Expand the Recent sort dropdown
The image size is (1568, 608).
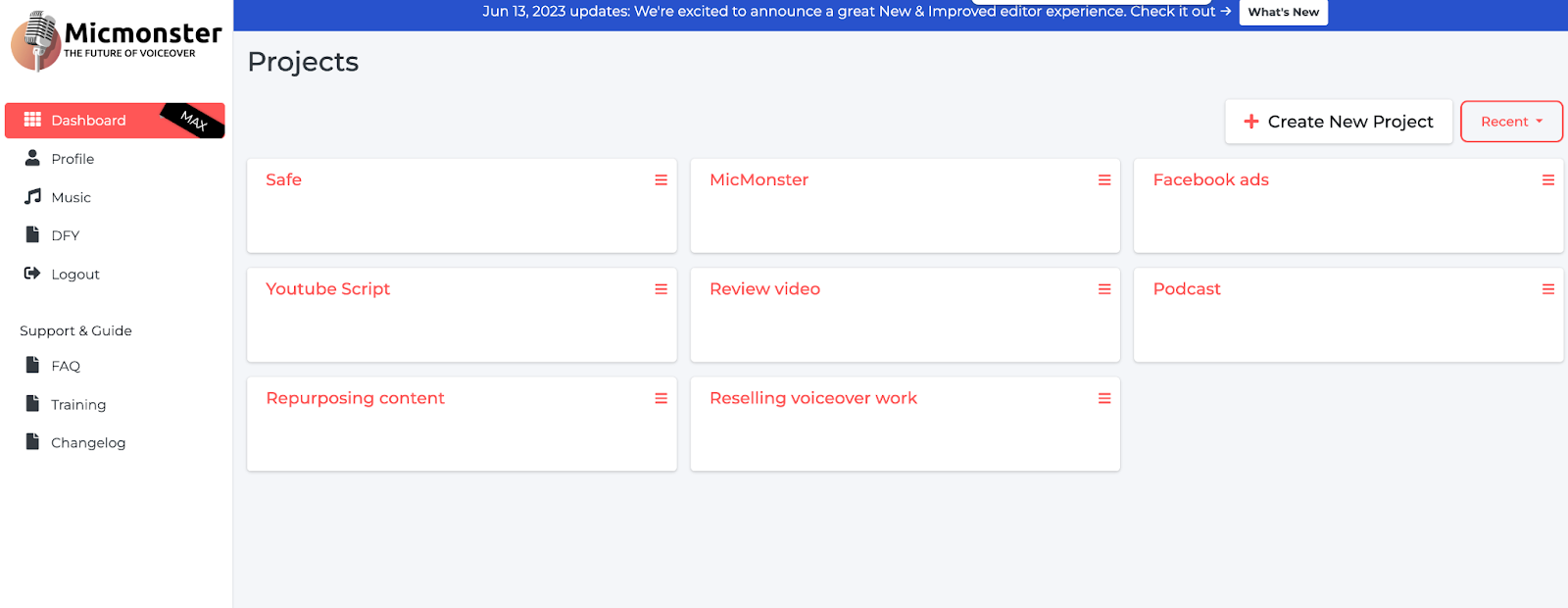pos(1510,122)
